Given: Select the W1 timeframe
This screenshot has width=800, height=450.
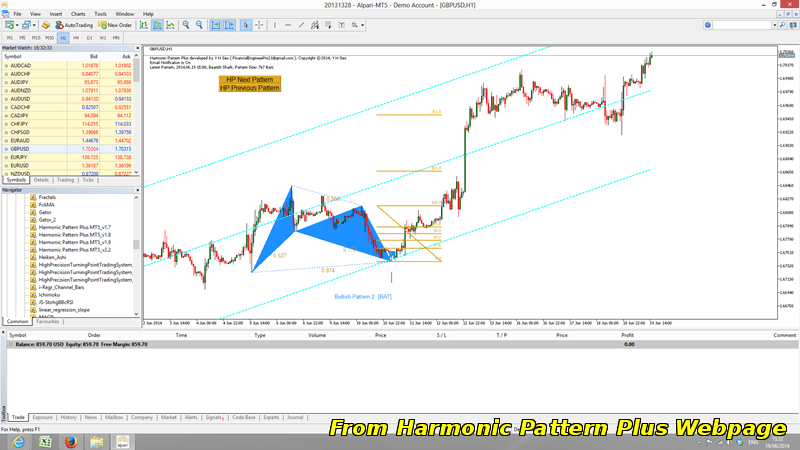Looking at the screenshot, I should coord(103,38).
